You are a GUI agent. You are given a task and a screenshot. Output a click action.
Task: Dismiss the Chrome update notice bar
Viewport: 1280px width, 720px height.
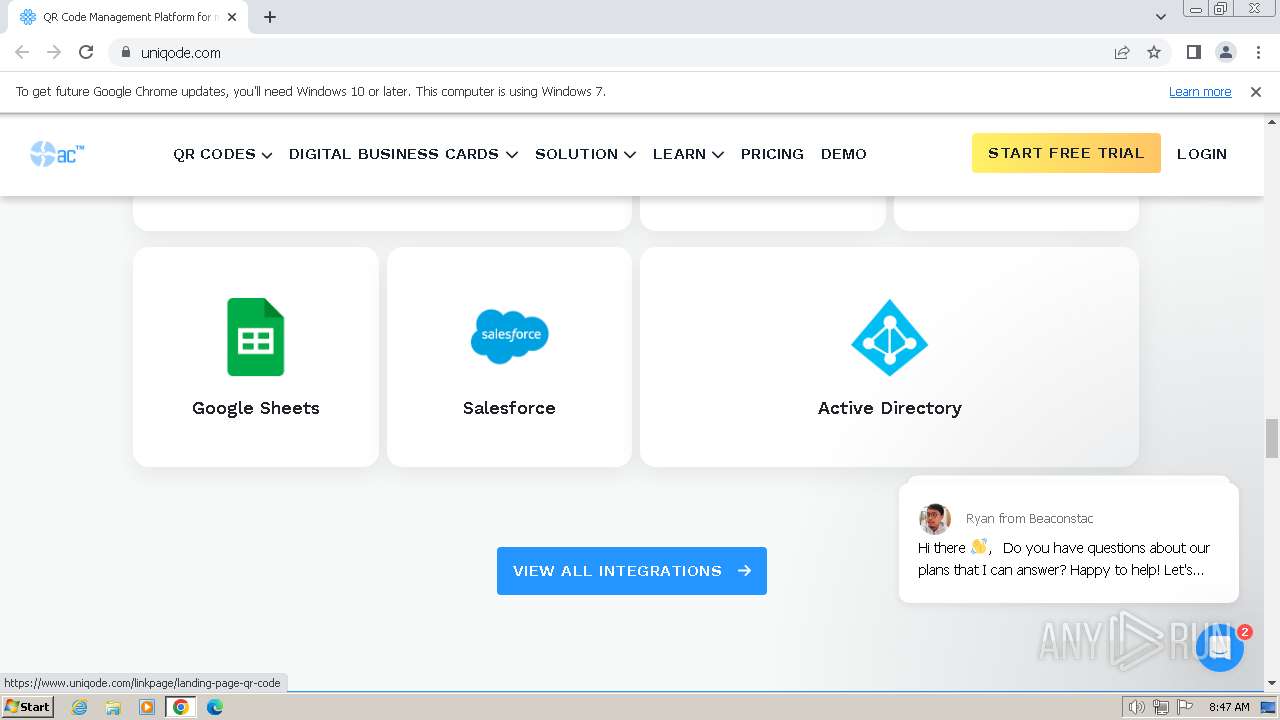coord(1256,91)
